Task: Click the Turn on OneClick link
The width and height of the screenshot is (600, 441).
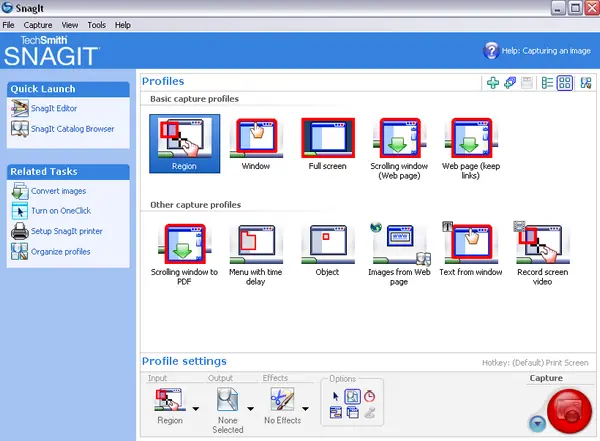Action: point(61,211)
